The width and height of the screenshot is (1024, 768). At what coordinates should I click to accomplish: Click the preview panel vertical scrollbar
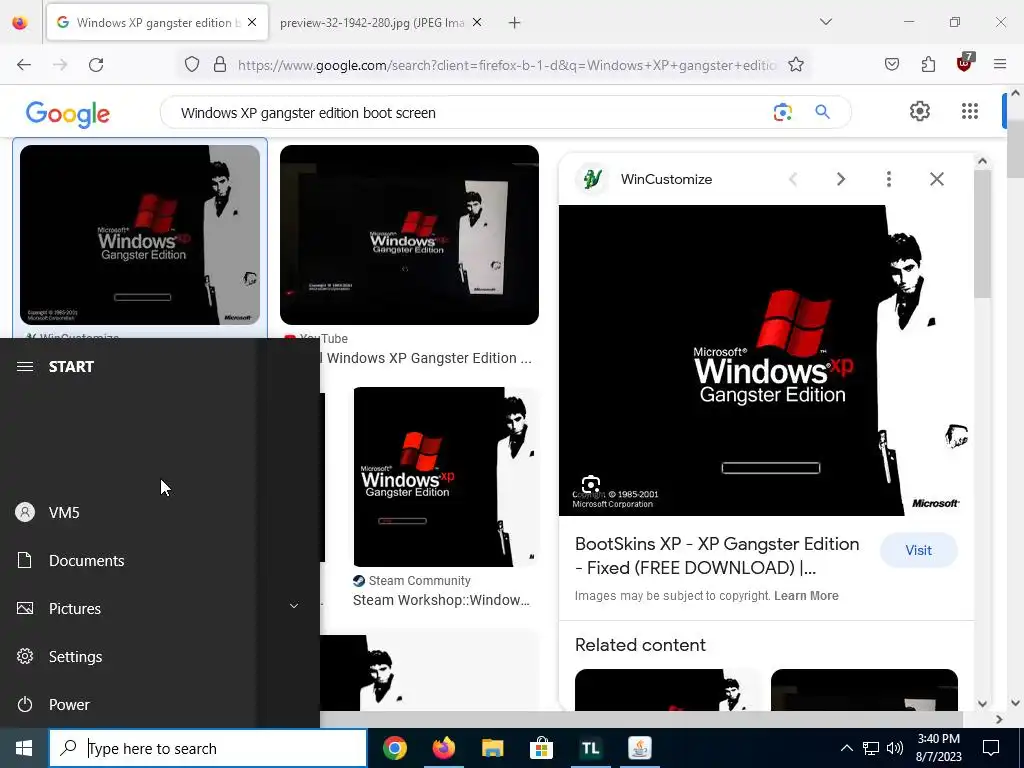click(982, 232)
